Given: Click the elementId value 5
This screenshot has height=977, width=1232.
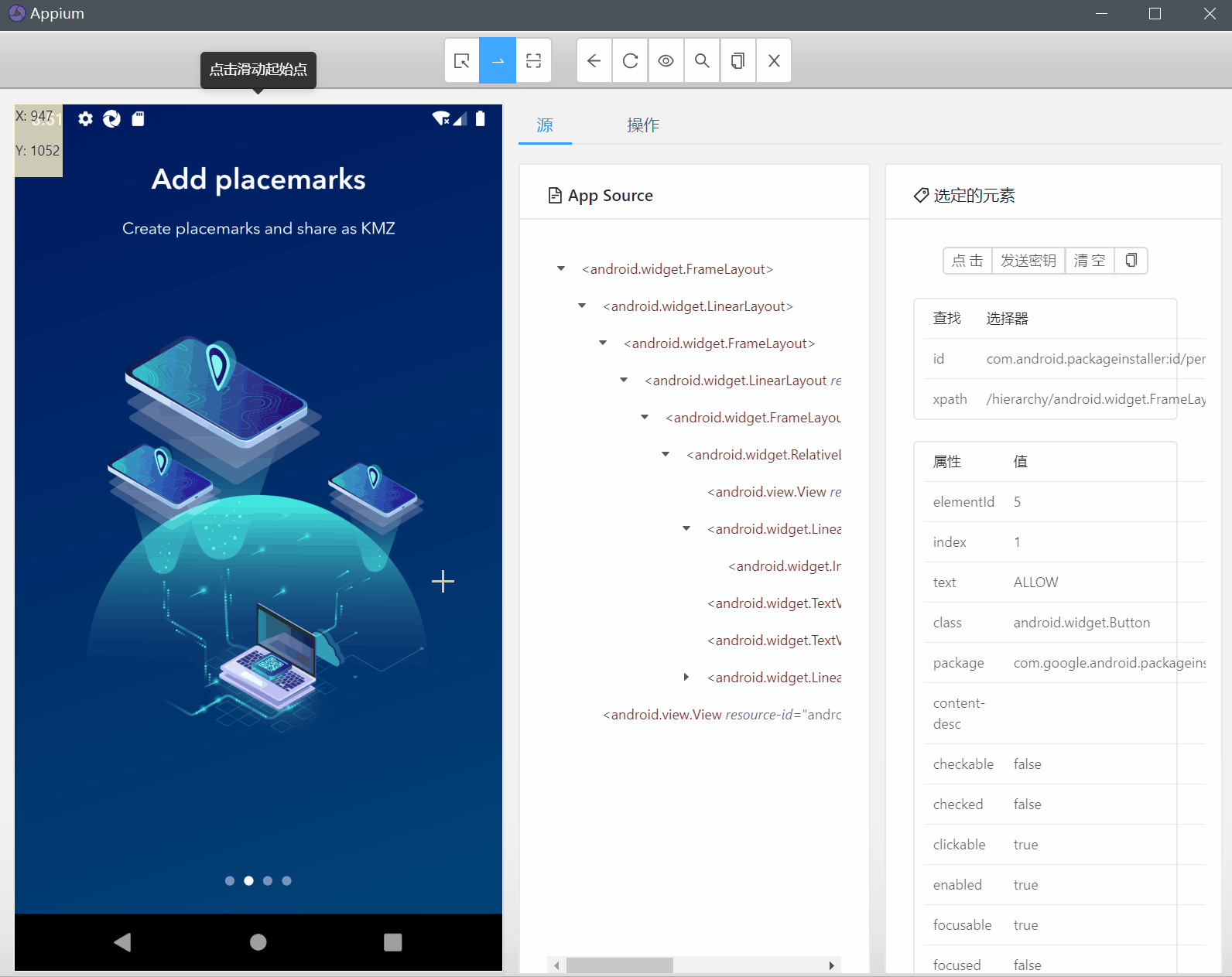Looking at the screenshot, I should click(1017, 502).
